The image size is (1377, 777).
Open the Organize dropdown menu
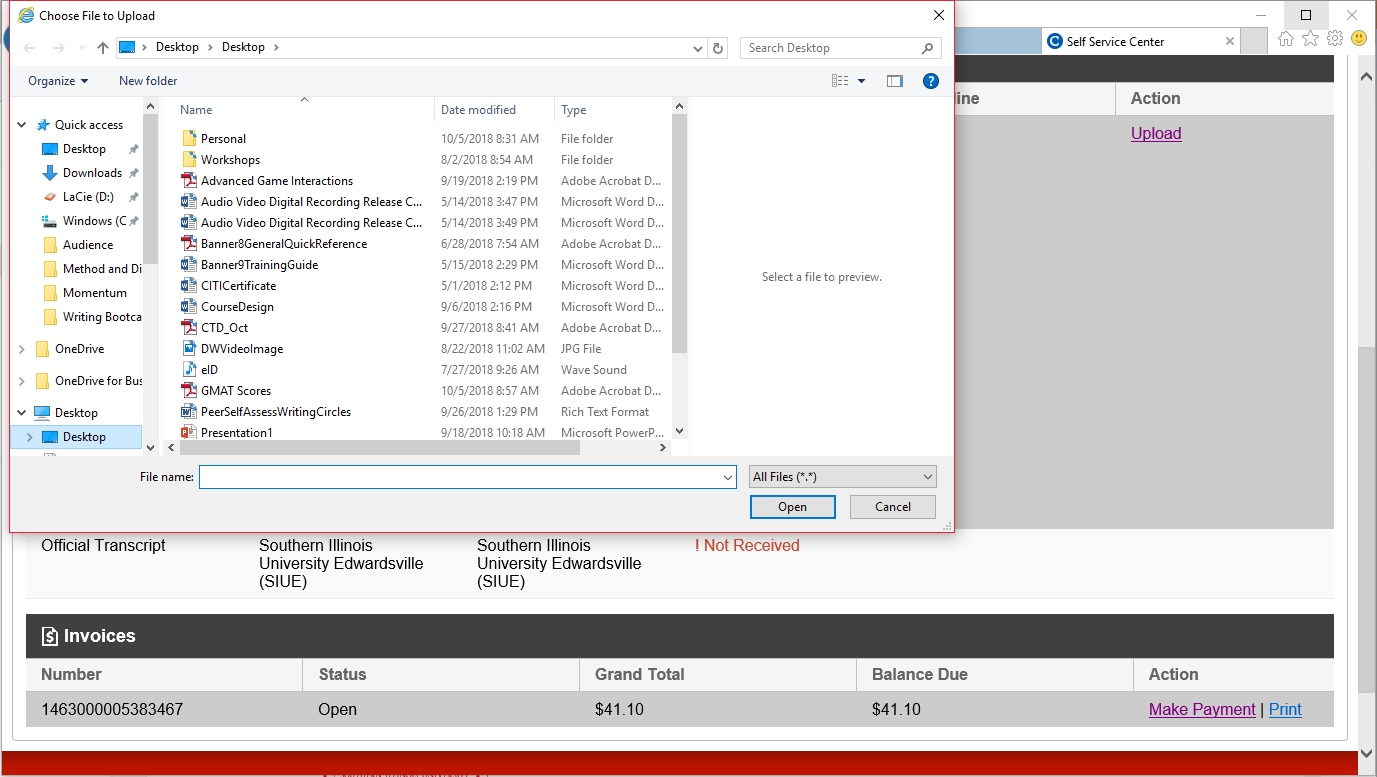58,81
